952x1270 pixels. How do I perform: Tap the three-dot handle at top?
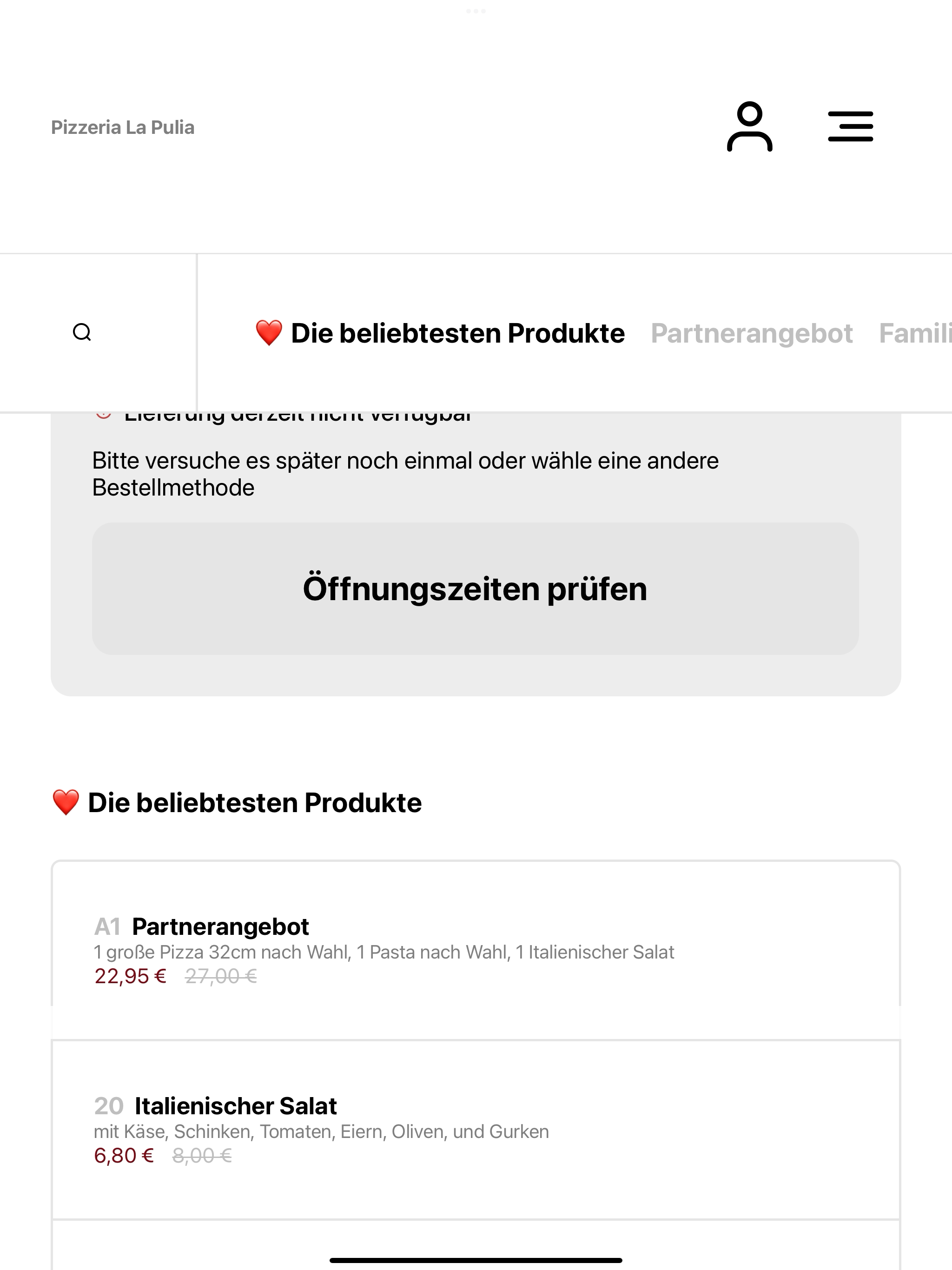click(476, 11)
